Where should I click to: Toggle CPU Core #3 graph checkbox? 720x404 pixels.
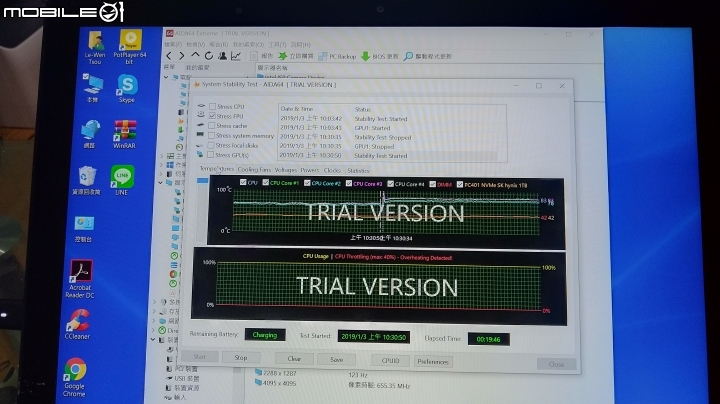click(x=349, y=183)
